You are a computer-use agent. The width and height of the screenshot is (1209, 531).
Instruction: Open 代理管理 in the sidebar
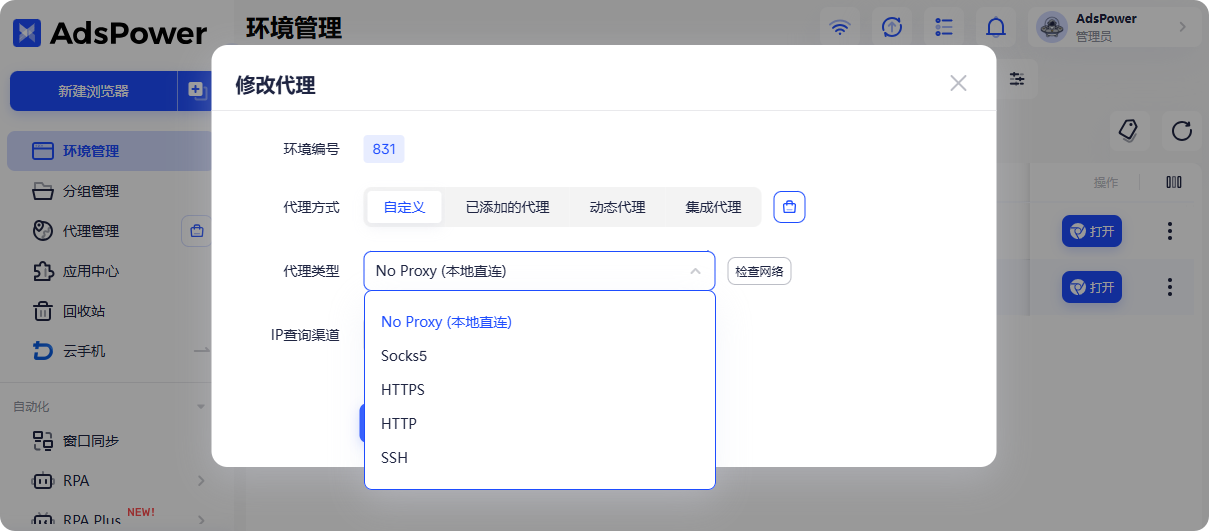pyautogui.click(x=91, y=231)
